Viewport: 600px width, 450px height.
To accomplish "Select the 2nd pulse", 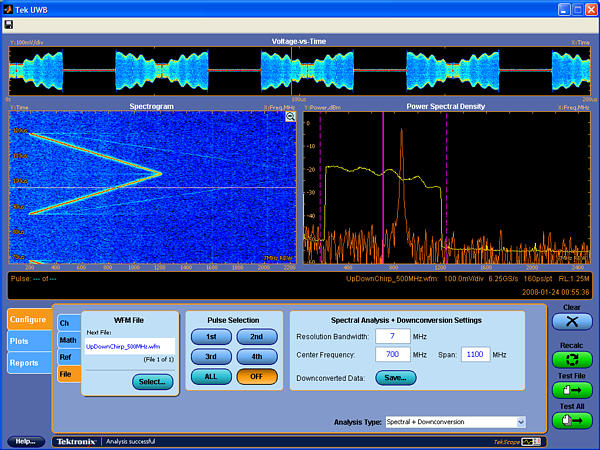I will tap(257, 337).
